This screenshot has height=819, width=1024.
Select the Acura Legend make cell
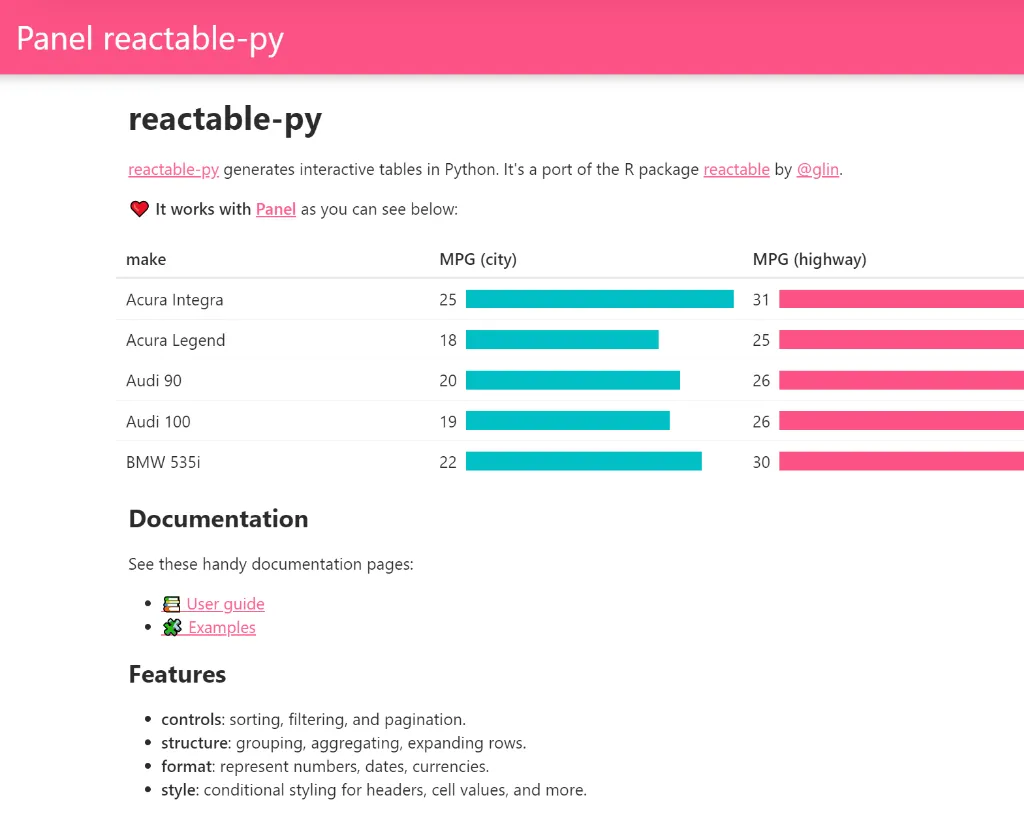click(x=176, y=340)
